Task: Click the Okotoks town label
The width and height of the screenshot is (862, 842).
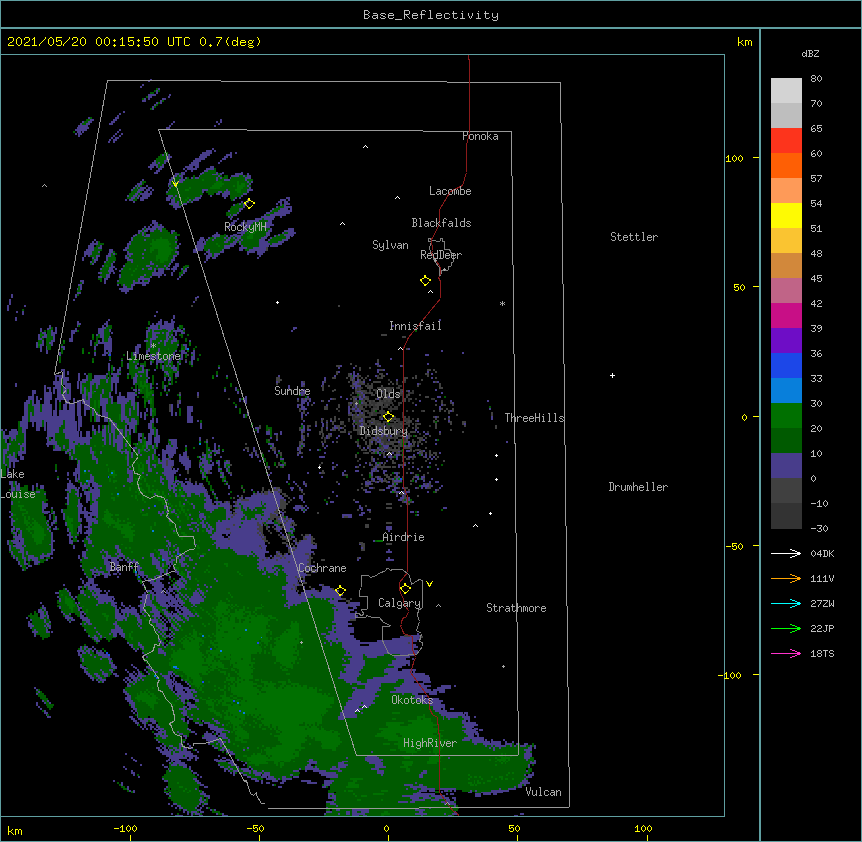Action: point(412,700)
